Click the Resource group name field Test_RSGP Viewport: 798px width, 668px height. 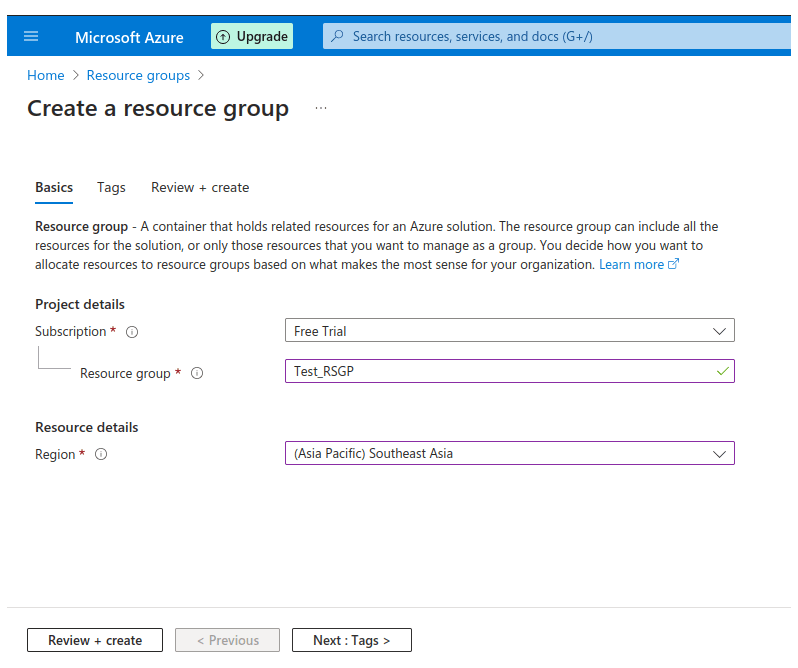tap(509, 371)
